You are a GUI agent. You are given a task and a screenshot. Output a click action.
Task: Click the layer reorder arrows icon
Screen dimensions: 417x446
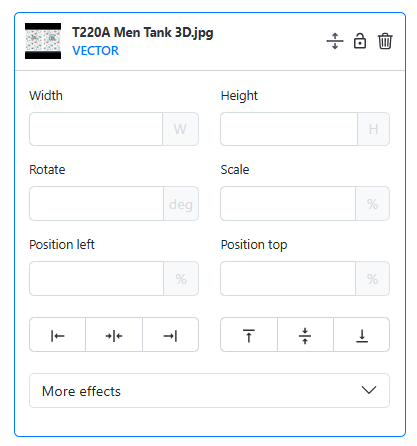(335, 41)
